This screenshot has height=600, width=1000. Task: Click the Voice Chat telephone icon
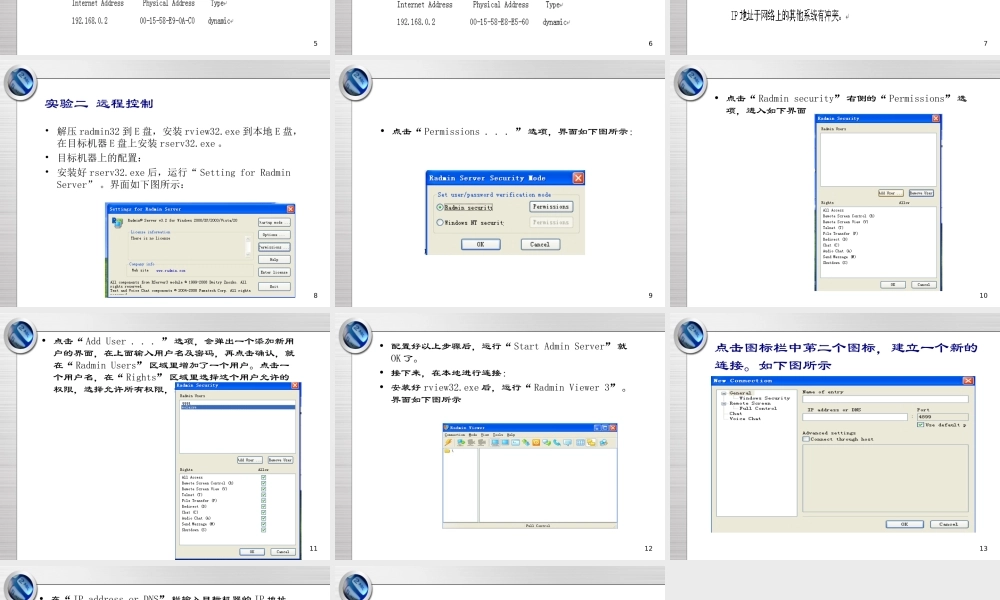coord(557,441)
